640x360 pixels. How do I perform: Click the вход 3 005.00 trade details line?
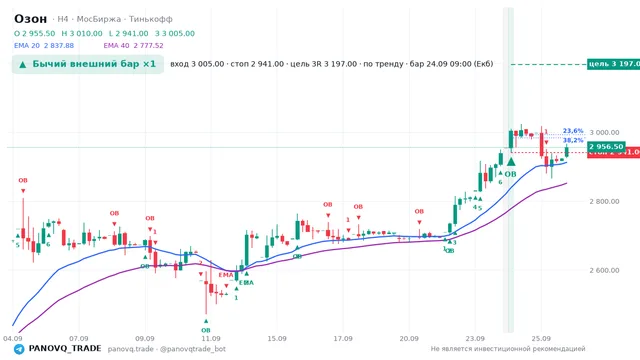tap(331, 64)
